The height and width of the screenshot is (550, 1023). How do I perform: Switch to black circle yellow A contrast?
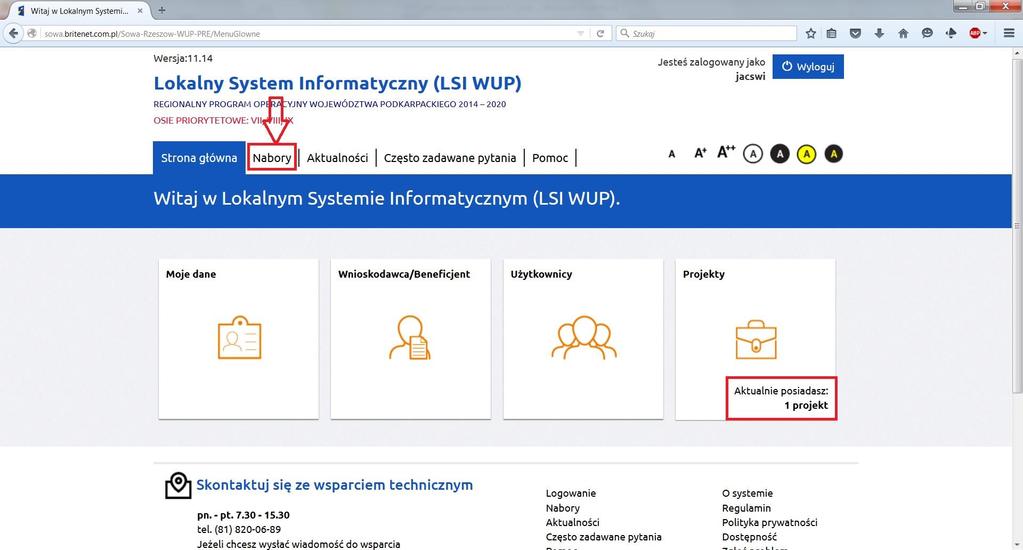tap(833, 154)
